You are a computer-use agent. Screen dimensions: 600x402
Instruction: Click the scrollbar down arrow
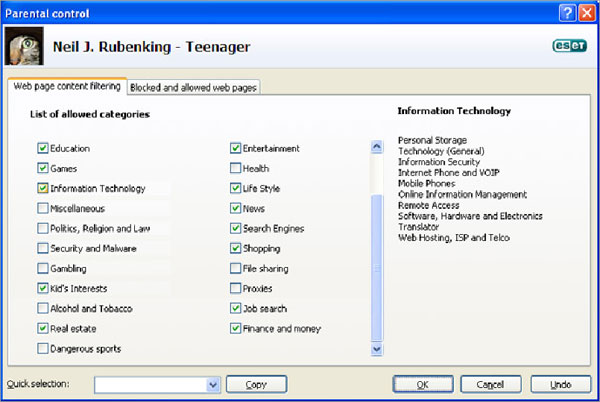pyautogui.click(x=377, y=349)
